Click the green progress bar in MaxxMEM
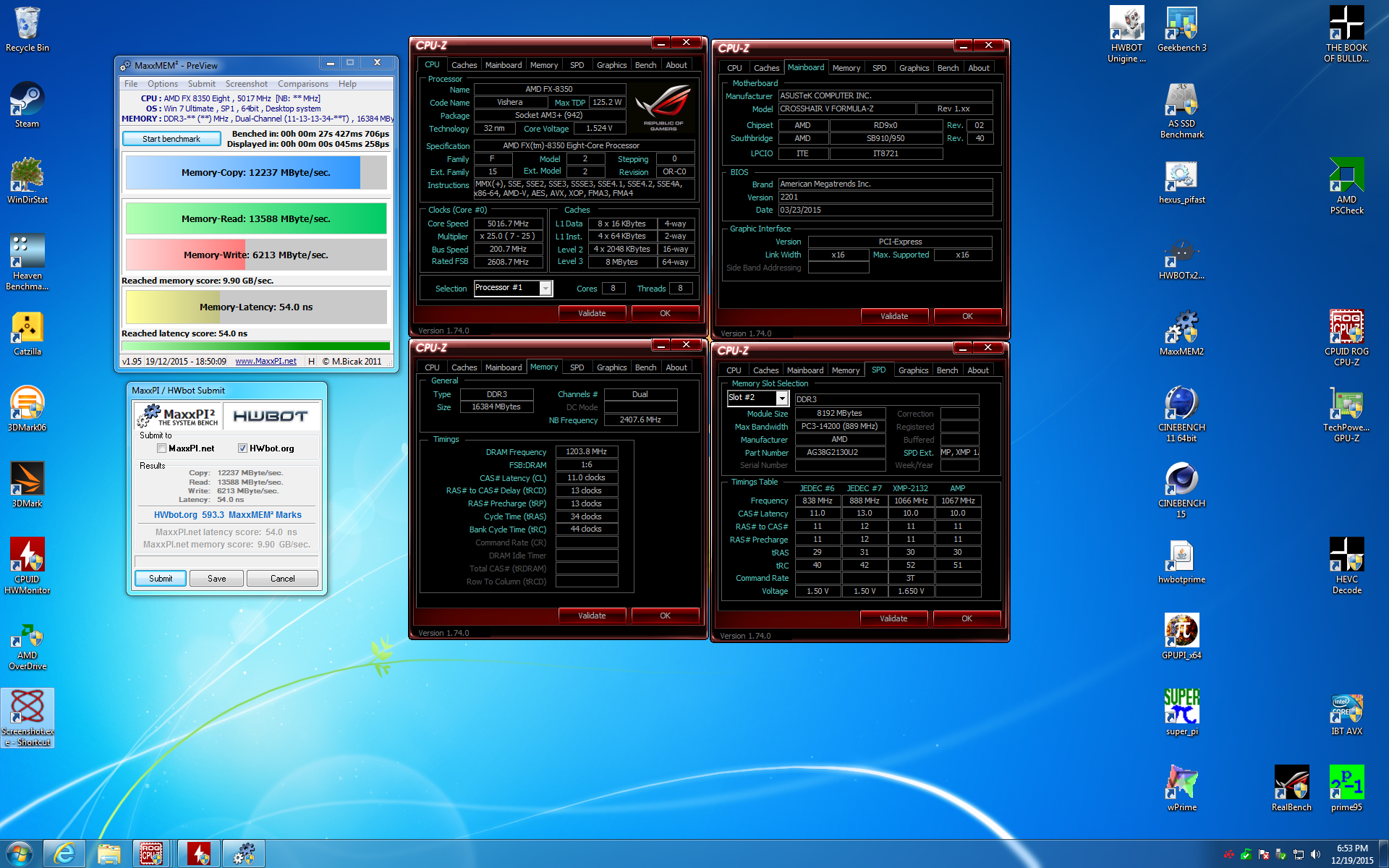 point(256,346)
